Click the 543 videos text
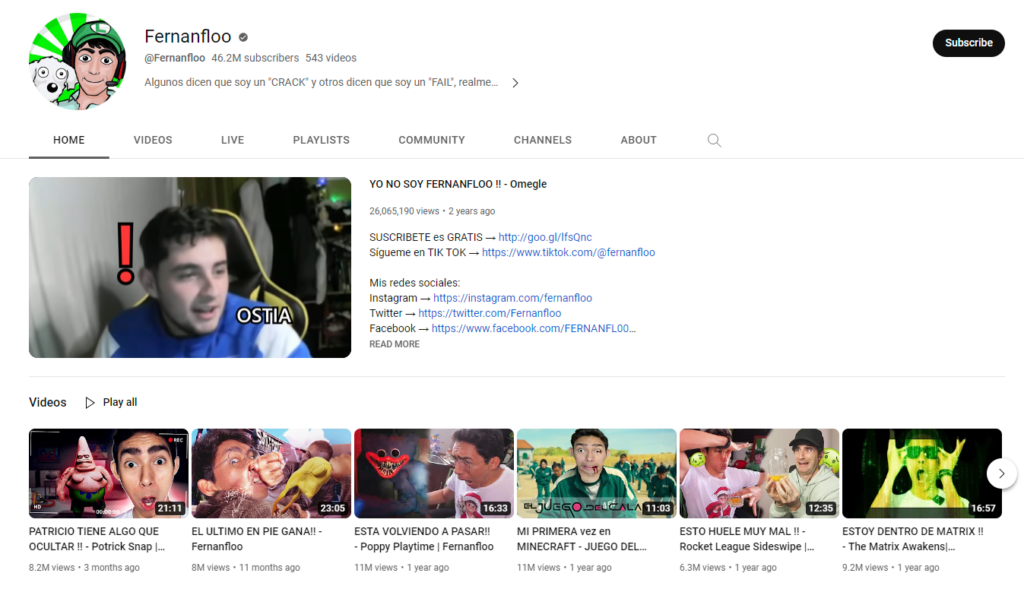The height and width of the screenshot is (589, 1024). click(x=331, y=58)
